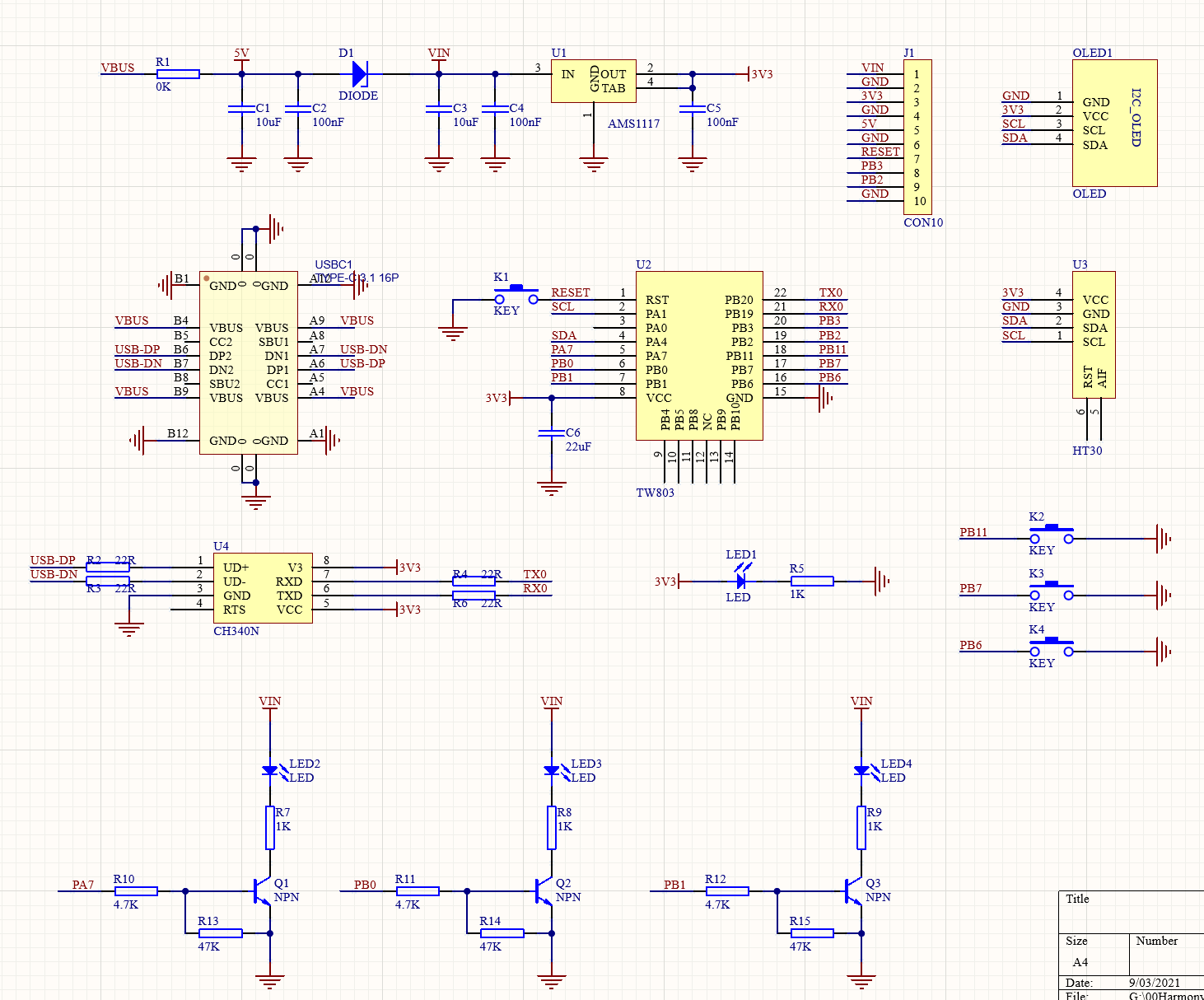Viewport: 1204px width, 1000px height.
Task: Select capacitor C1 10uF symbol
Action: pyautogui.click(x=241, y=108)
